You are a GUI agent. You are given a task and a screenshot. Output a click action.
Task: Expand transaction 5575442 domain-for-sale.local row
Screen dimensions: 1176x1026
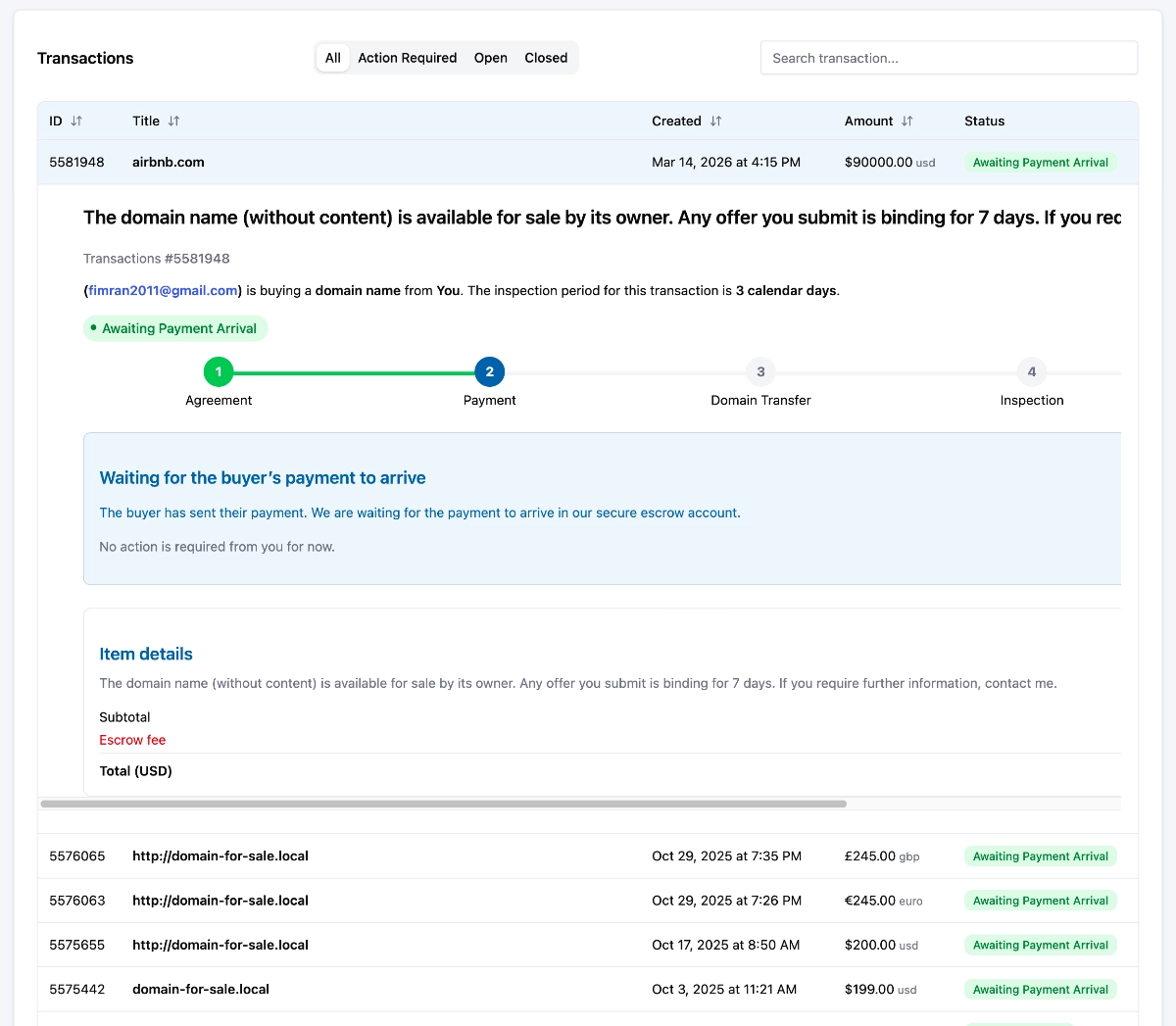click(x=588, y=990)
